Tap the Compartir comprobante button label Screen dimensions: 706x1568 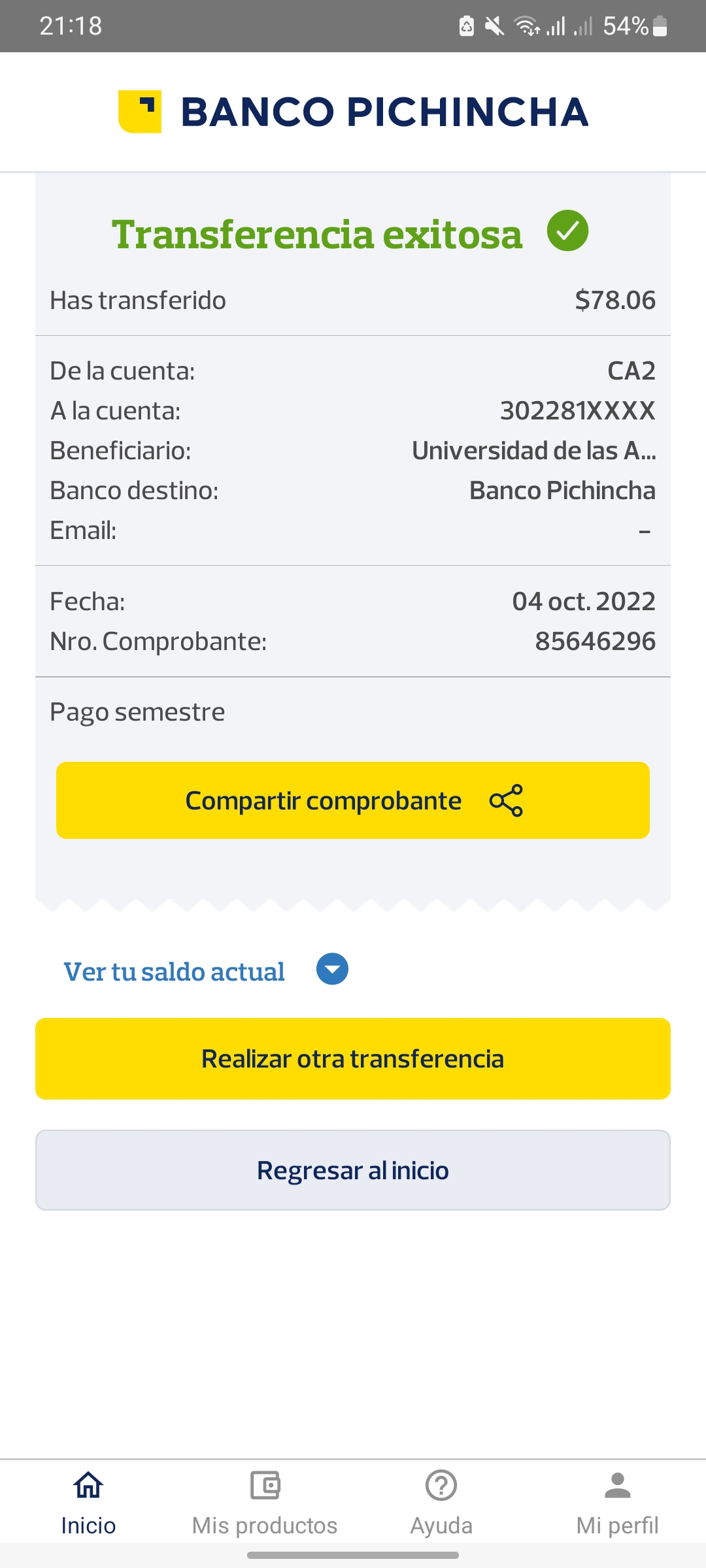[x=324, y=800]
